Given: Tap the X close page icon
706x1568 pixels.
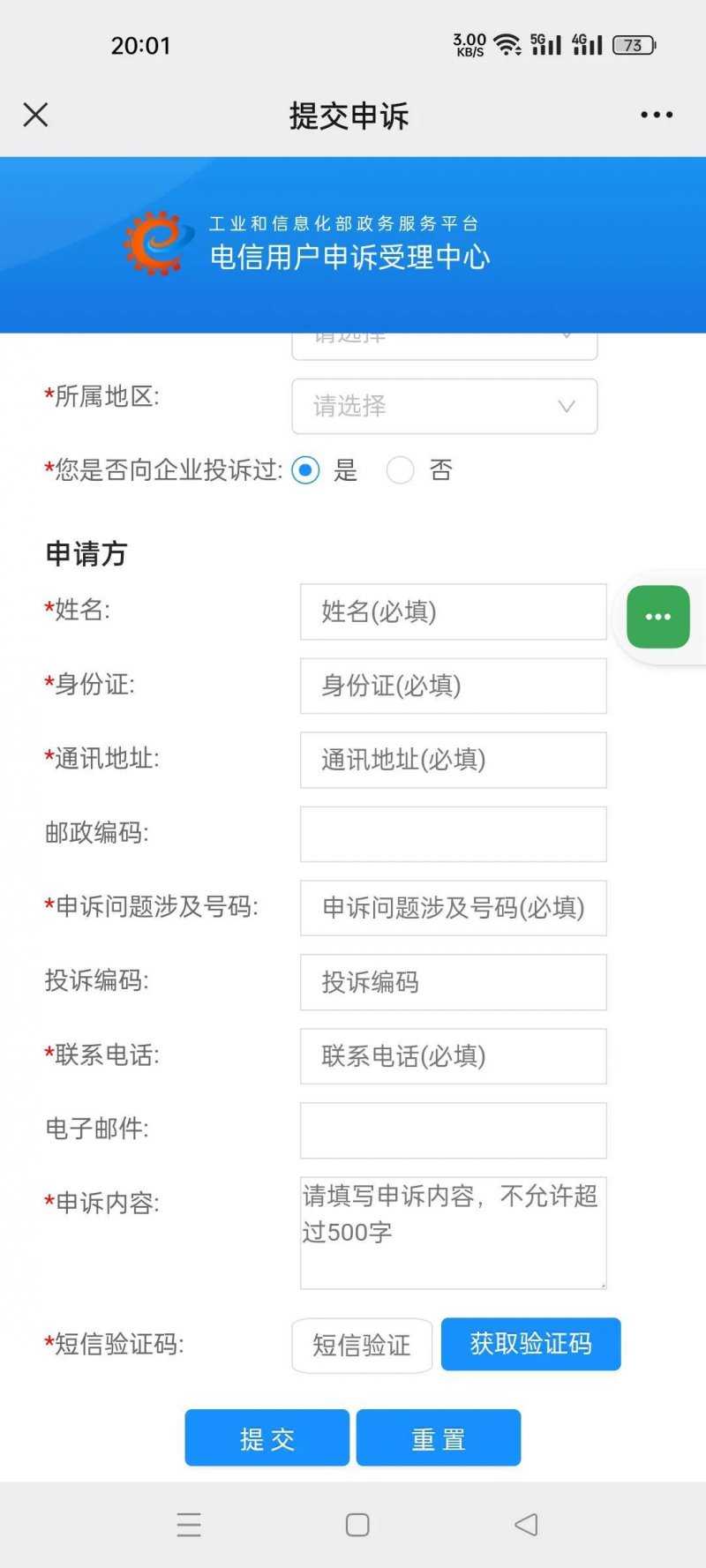Looking at the screenshot, I should 35,115.
